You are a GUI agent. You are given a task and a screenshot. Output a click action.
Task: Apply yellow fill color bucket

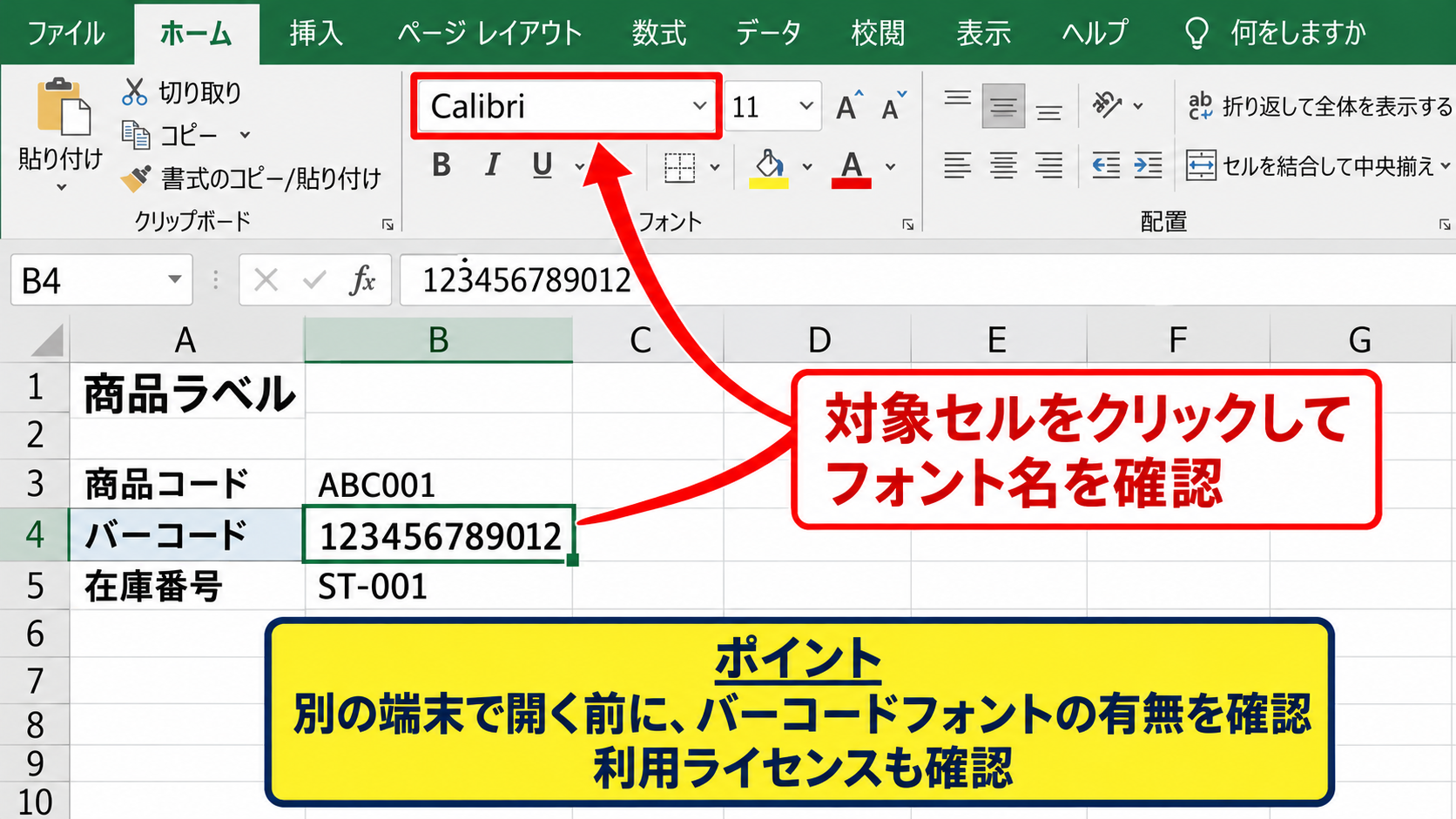pyautogui.click(x=769, y=168)
